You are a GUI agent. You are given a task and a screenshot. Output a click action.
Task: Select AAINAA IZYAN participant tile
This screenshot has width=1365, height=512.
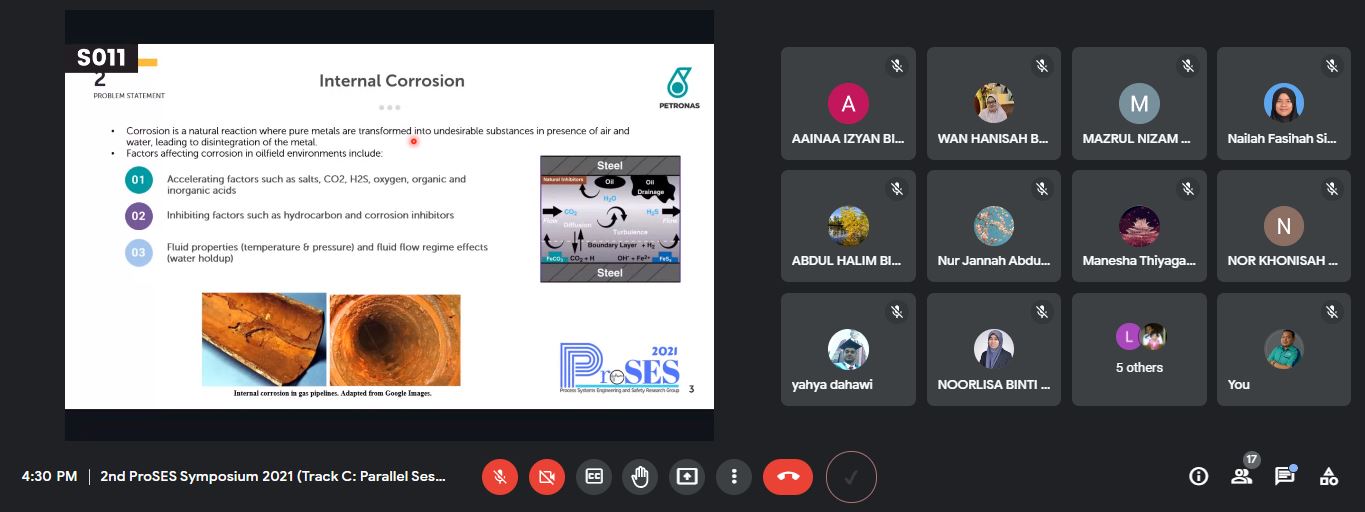pos(848,103)
